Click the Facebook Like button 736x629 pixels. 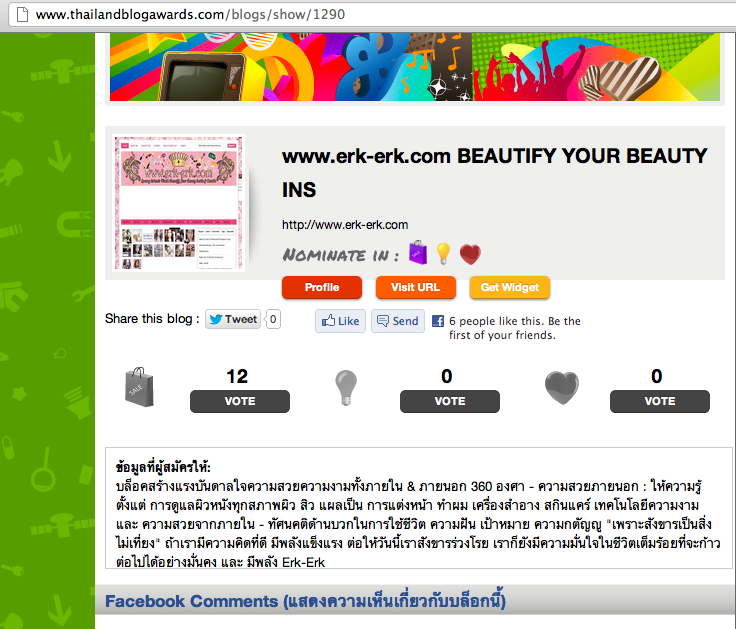pos(340,321)
